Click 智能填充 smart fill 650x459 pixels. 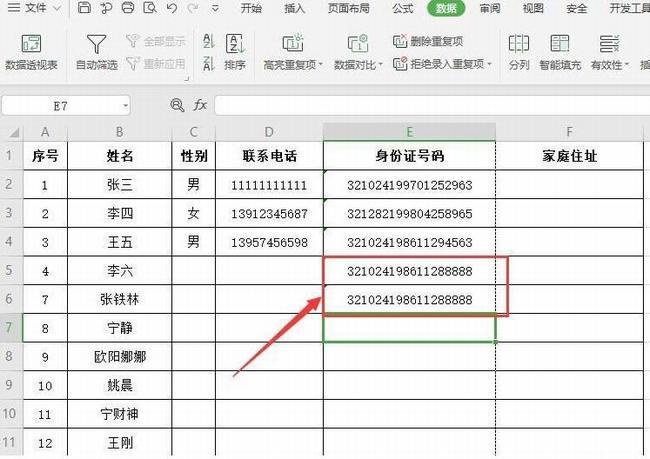(560, 52)
